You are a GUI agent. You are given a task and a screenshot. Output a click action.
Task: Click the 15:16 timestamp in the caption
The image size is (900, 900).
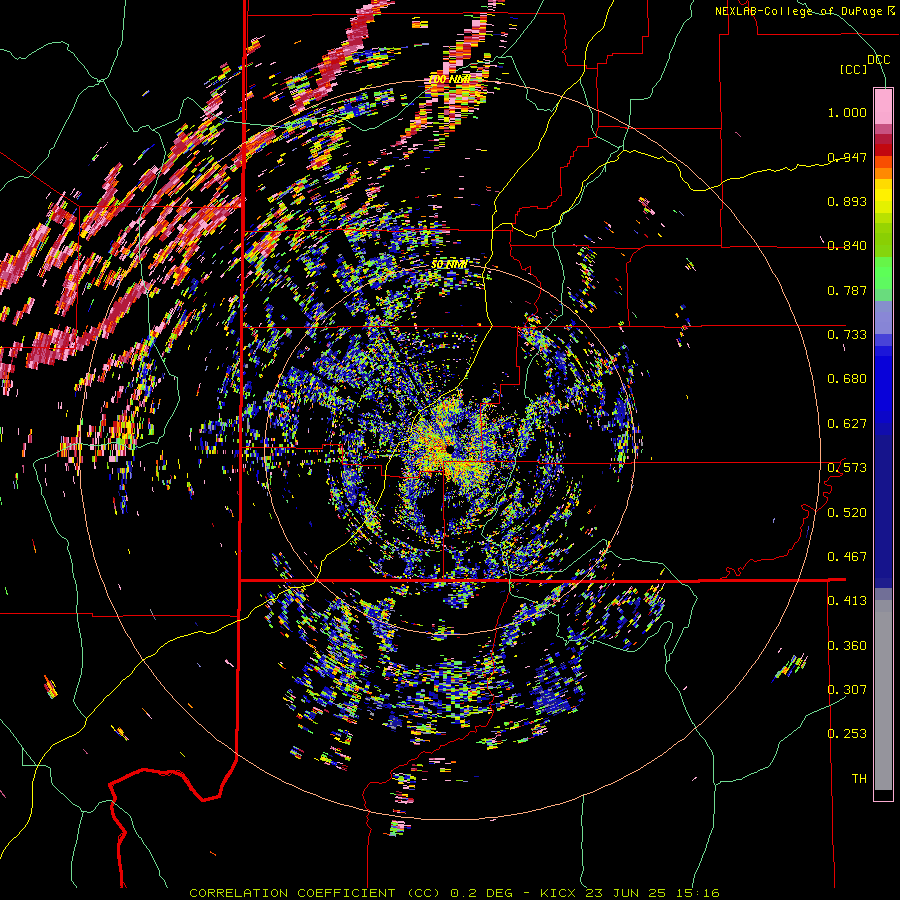click(697, 893)
